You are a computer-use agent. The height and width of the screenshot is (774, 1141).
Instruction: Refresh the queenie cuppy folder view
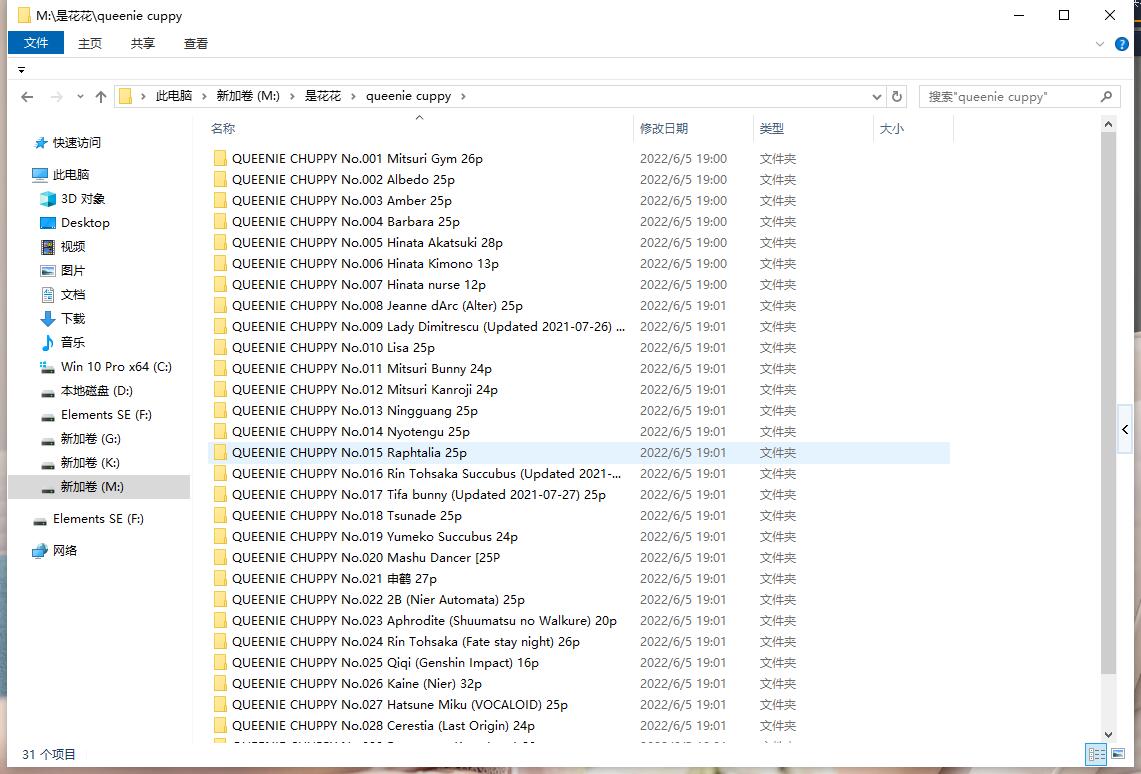coord(896,97)
